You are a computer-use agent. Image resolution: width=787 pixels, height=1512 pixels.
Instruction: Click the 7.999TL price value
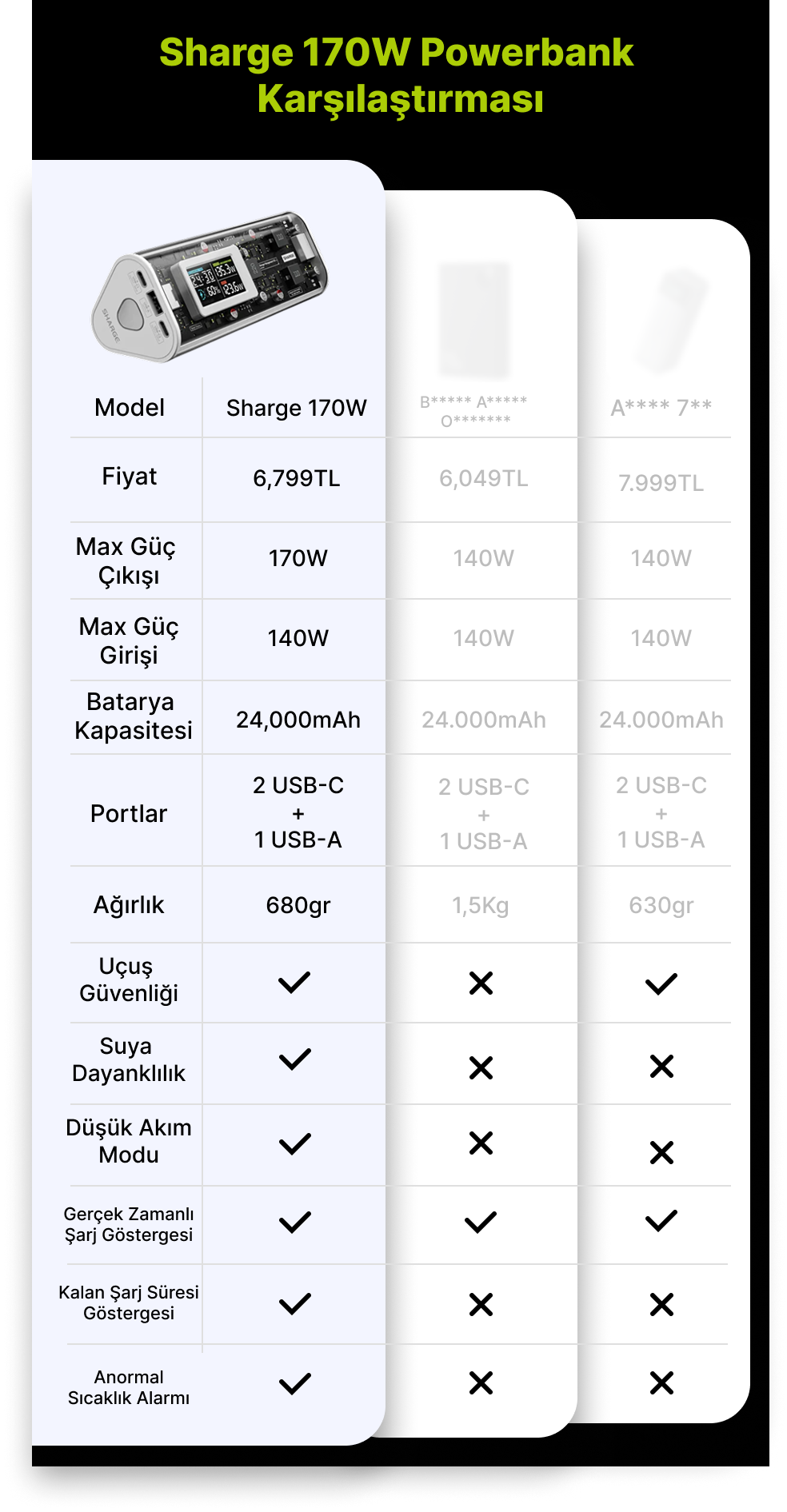[661, 483]
